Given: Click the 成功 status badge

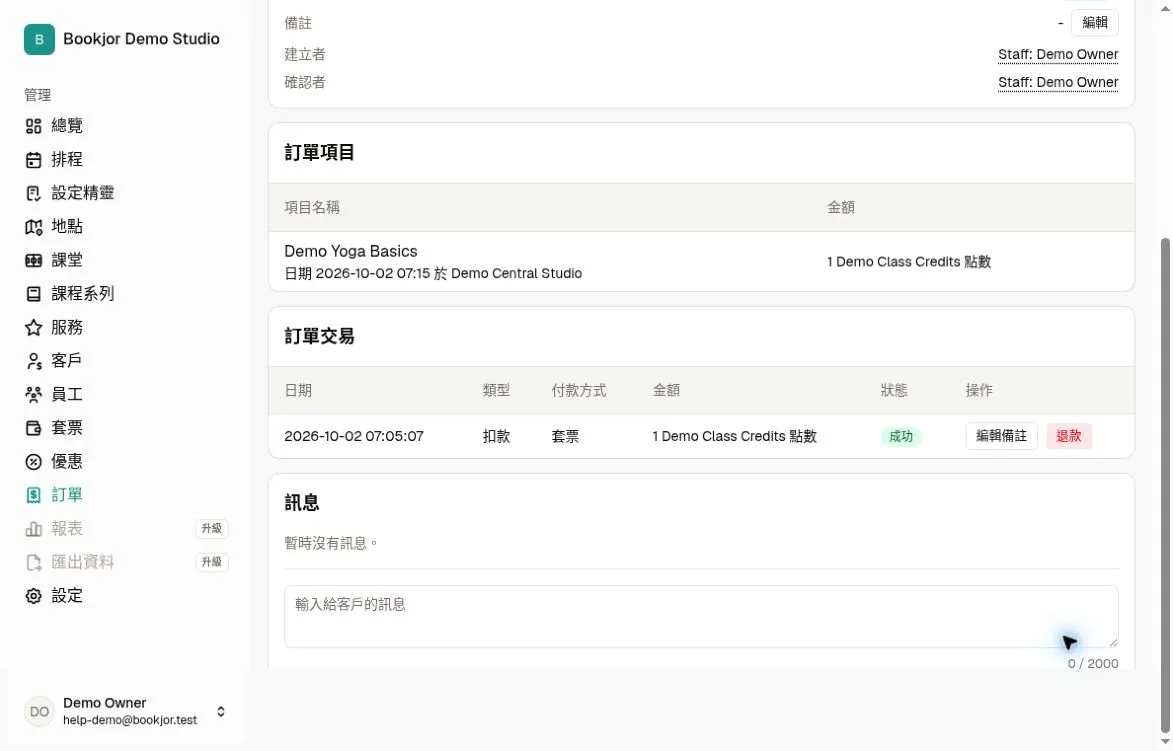Looking at the screenshot, I should tap(901, 436).
